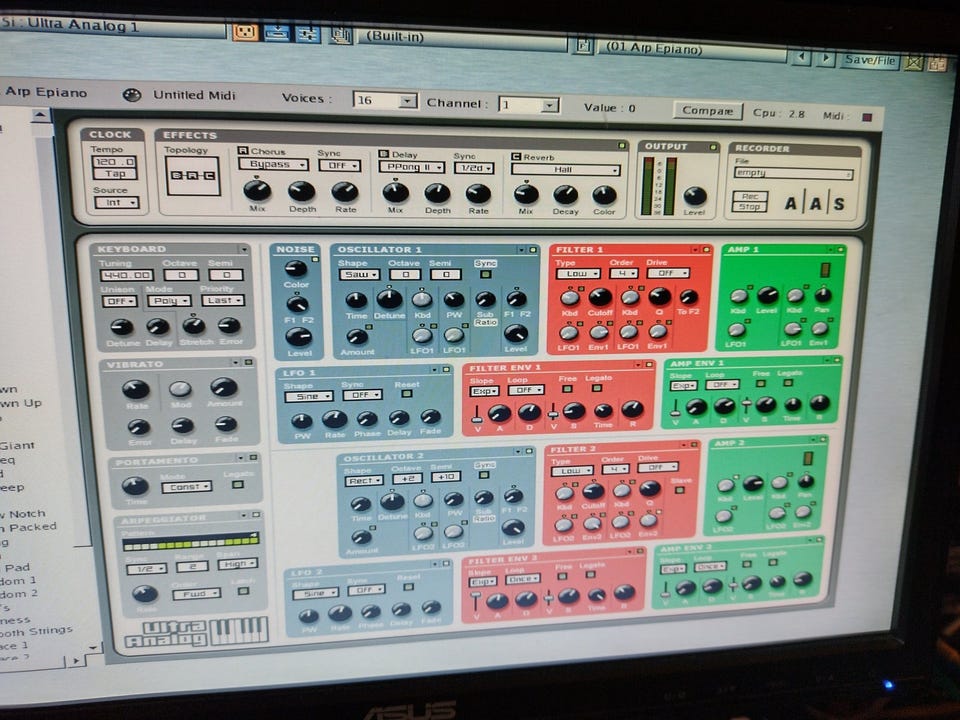Enable the LFO 1 Reset checkbox
Screen dimensions: 960x720
(407, 394)
